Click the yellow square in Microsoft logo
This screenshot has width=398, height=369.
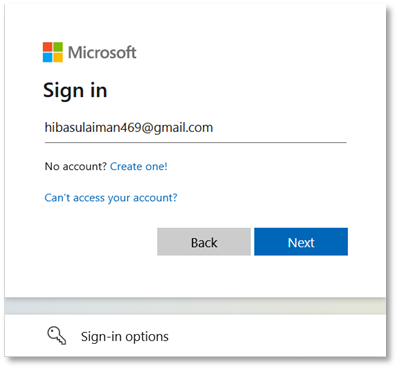tap(58, 58)
